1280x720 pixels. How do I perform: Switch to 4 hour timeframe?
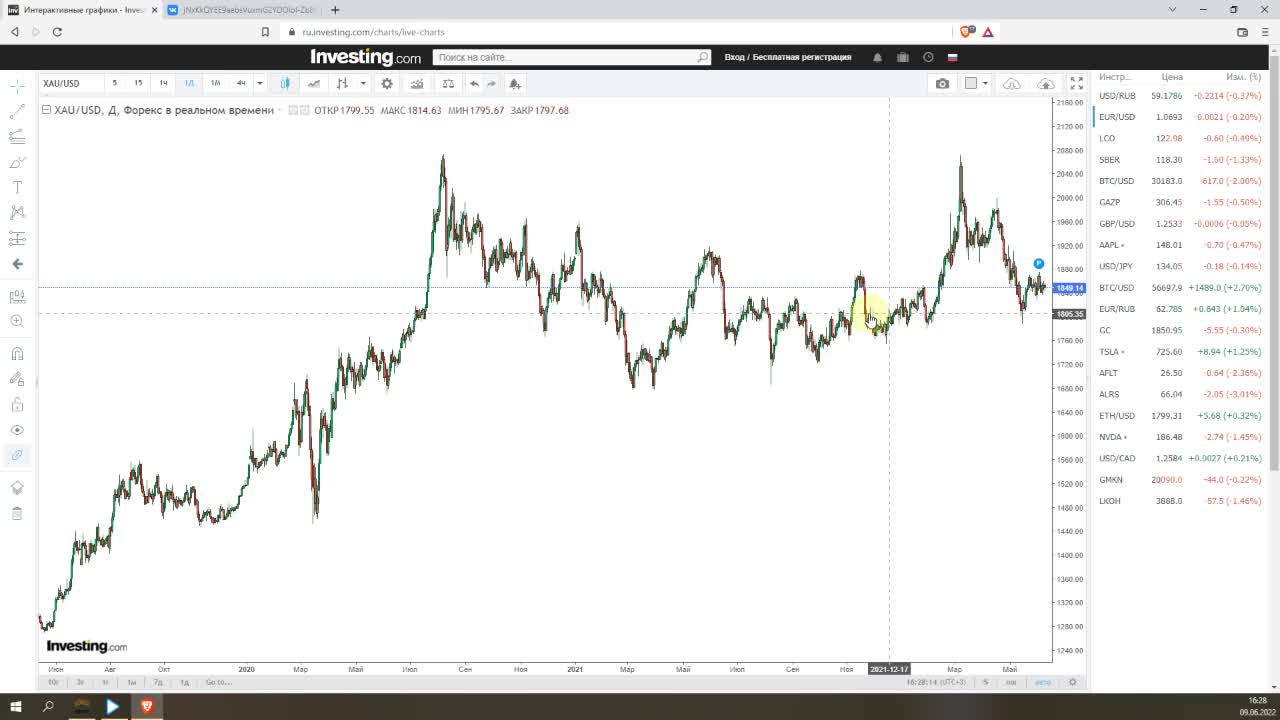click(241, 83)
